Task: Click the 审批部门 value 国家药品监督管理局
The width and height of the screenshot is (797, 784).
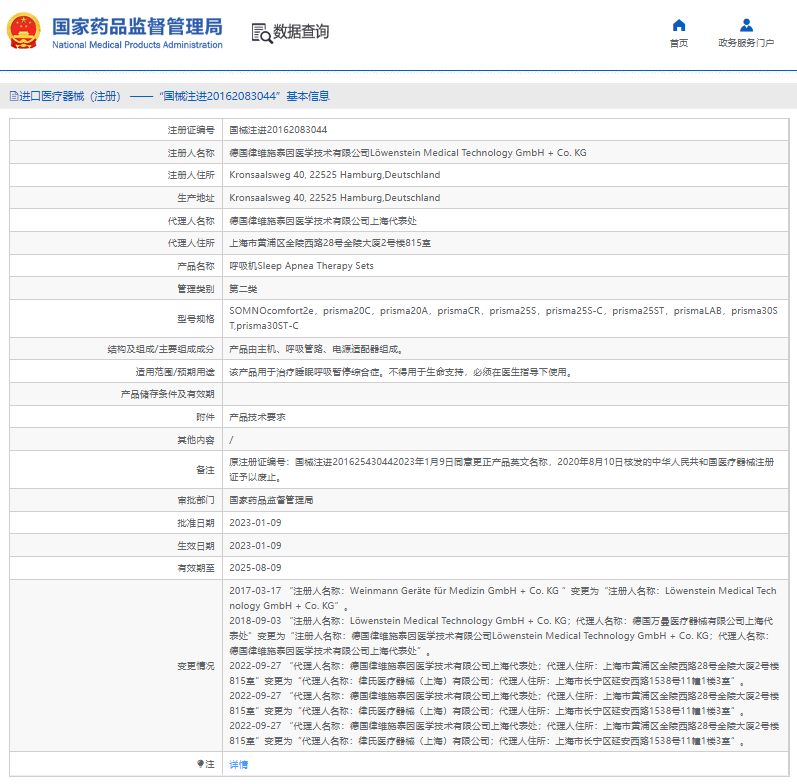Action: [x=271, y=500]
